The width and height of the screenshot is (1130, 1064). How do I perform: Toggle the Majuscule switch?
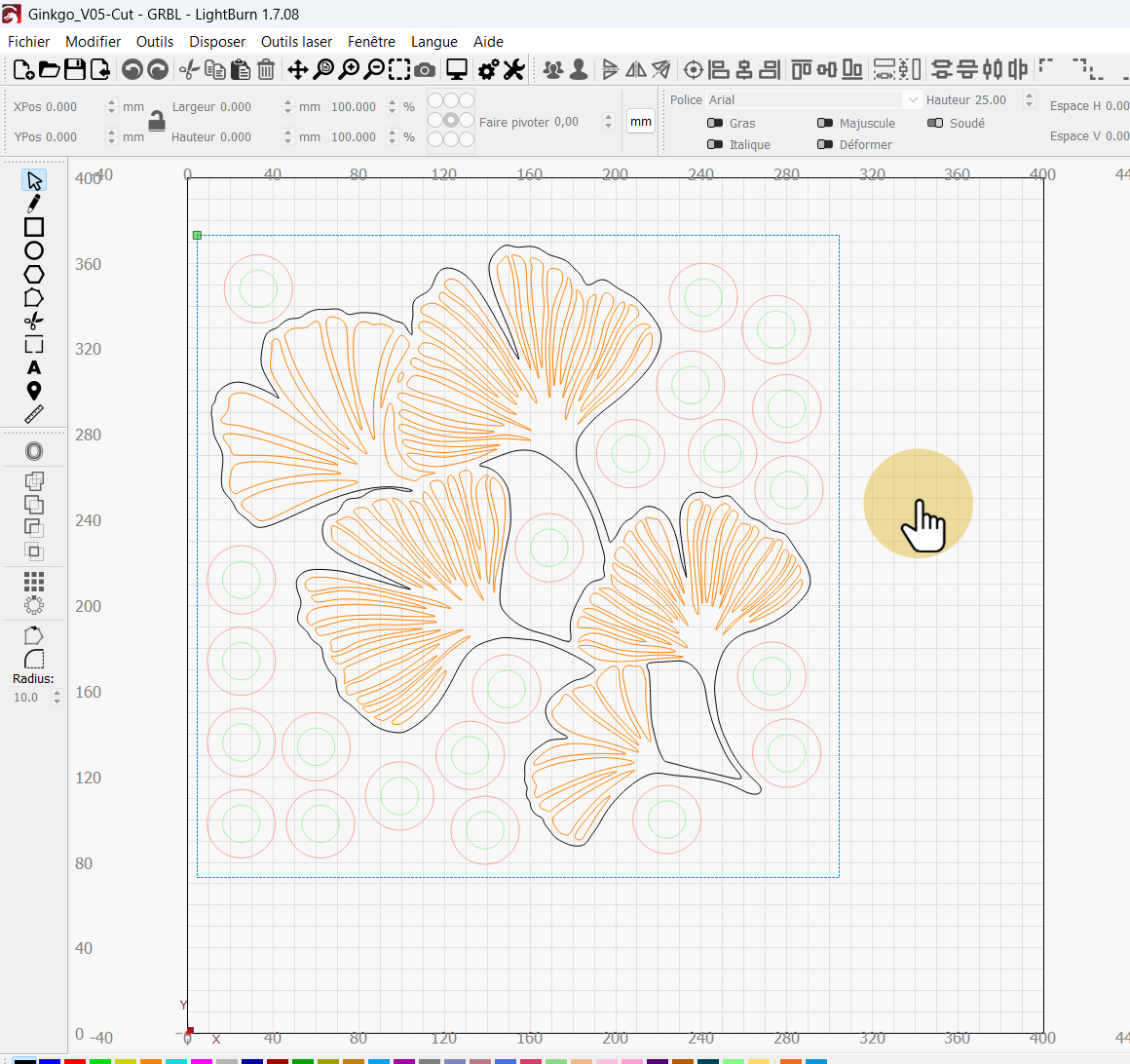point(825,124)
